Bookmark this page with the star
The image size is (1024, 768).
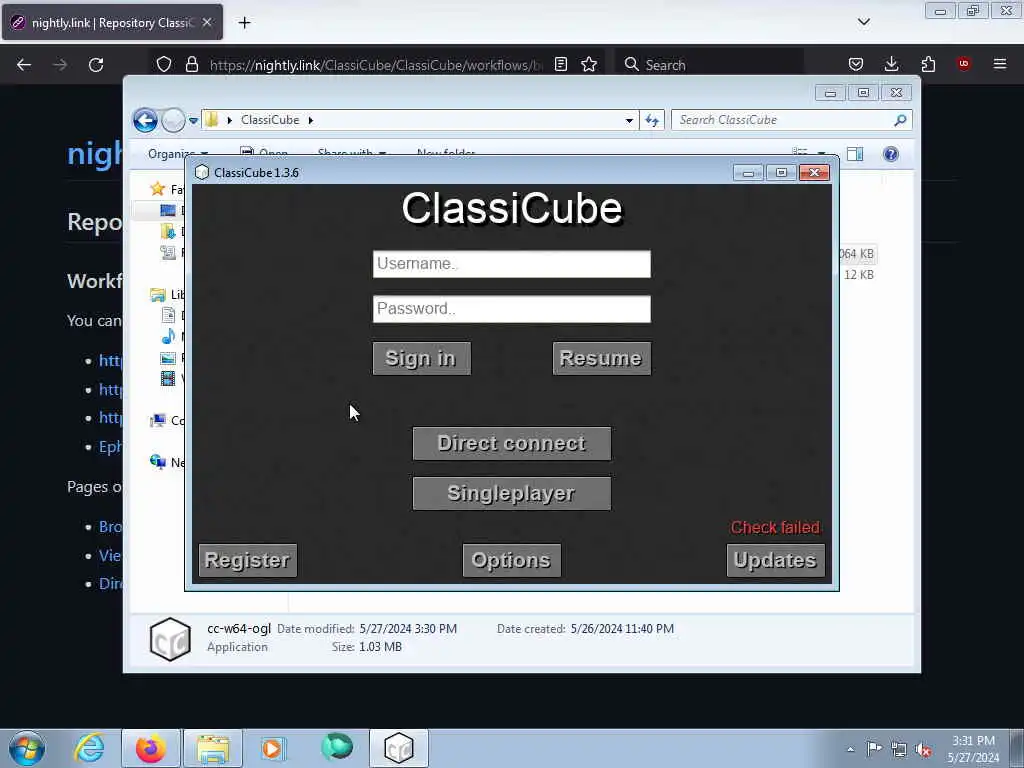pyautogui.click(x=589, y=65)
